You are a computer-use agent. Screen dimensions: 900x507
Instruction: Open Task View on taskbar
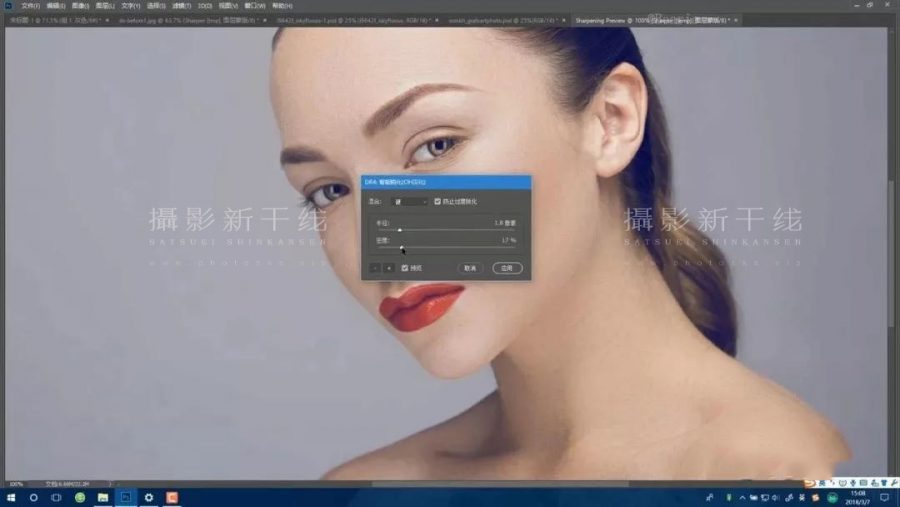(x=56, y=497)
